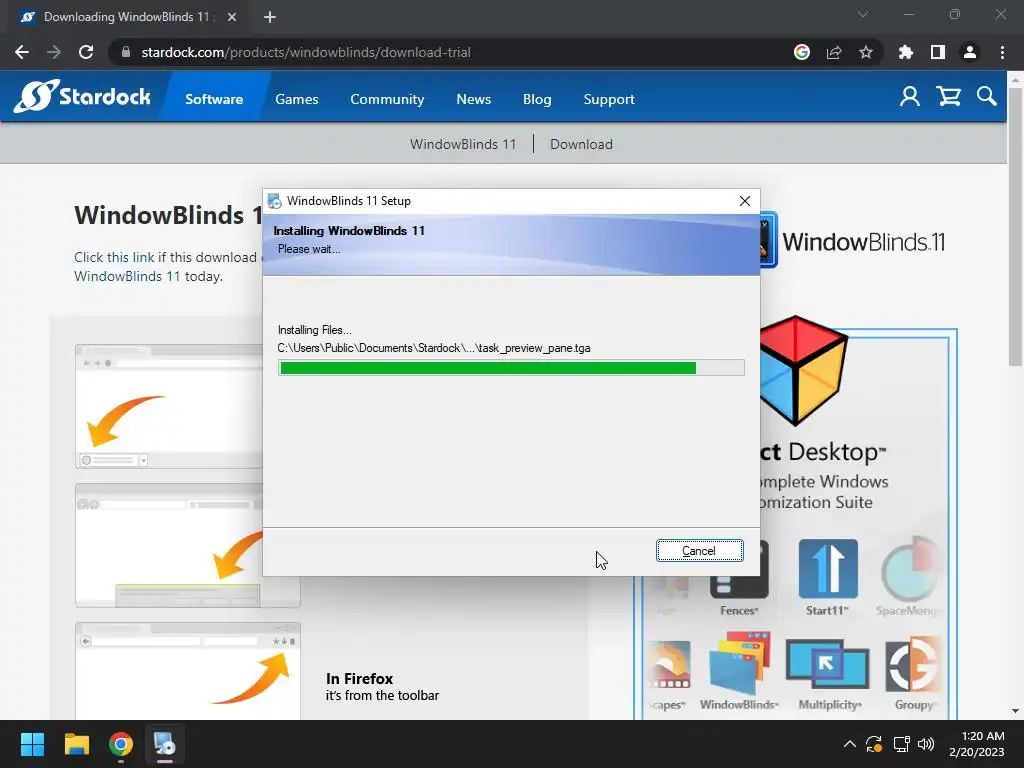Click the Chrome tab search chevron
This screenshot has width=1024, height=768.
coord(863,14)
